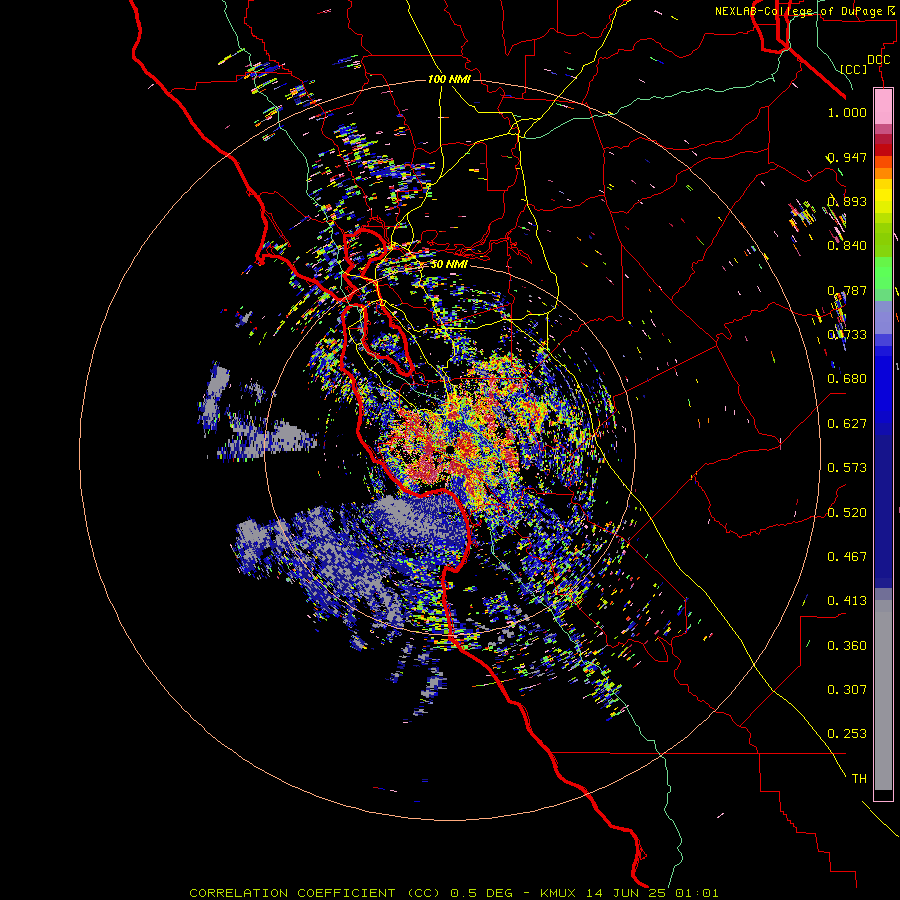Screen dimensions: 900x900
Task: Click the 1.000 value on the color scale
Action: [x=847, y=112]
